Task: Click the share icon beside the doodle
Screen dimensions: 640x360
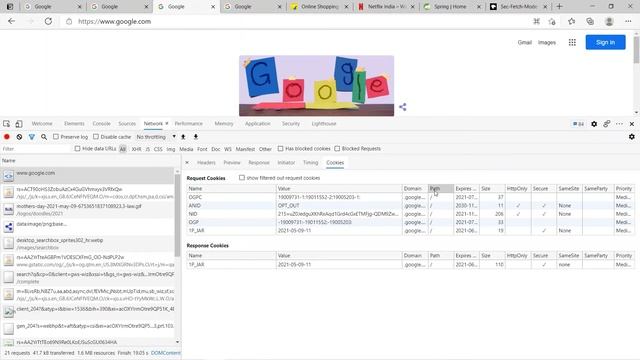Action: pos(402,107)
